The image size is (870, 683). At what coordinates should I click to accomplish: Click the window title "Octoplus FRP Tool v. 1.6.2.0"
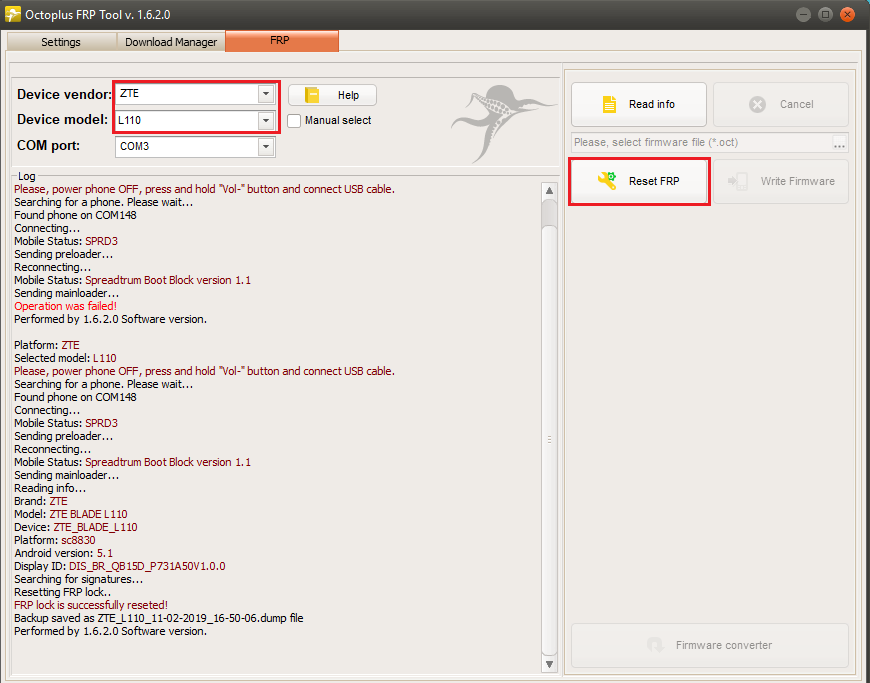pos(98,15)
